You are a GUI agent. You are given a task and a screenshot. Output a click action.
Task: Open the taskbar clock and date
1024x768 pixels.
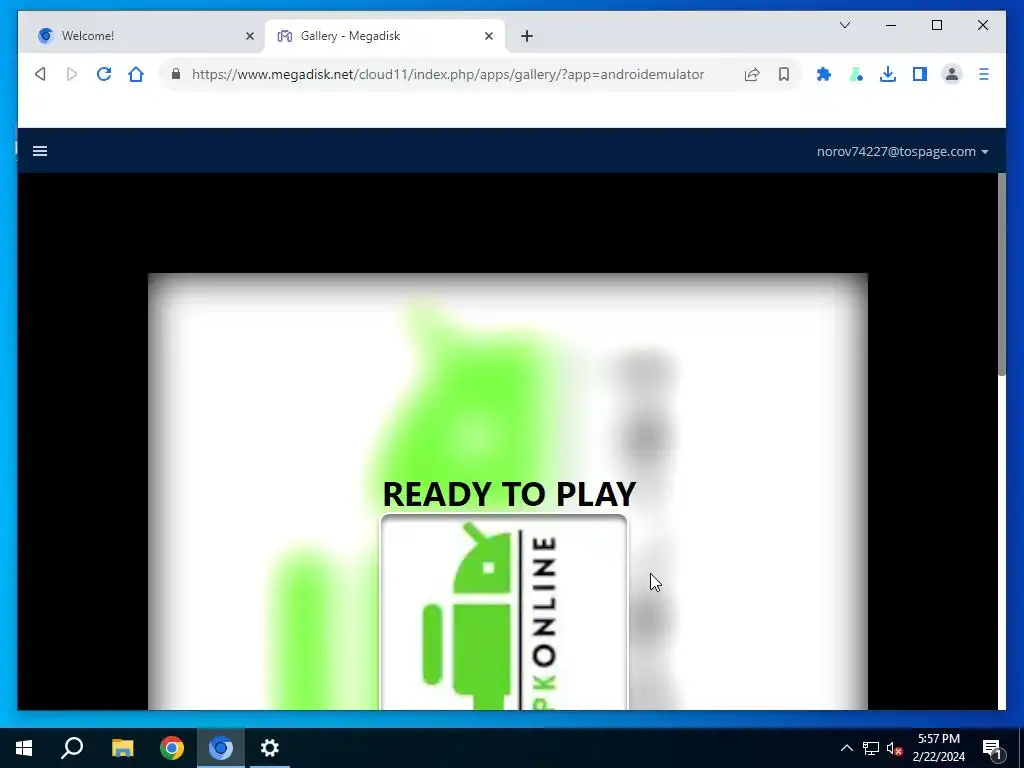coord(938,748)
